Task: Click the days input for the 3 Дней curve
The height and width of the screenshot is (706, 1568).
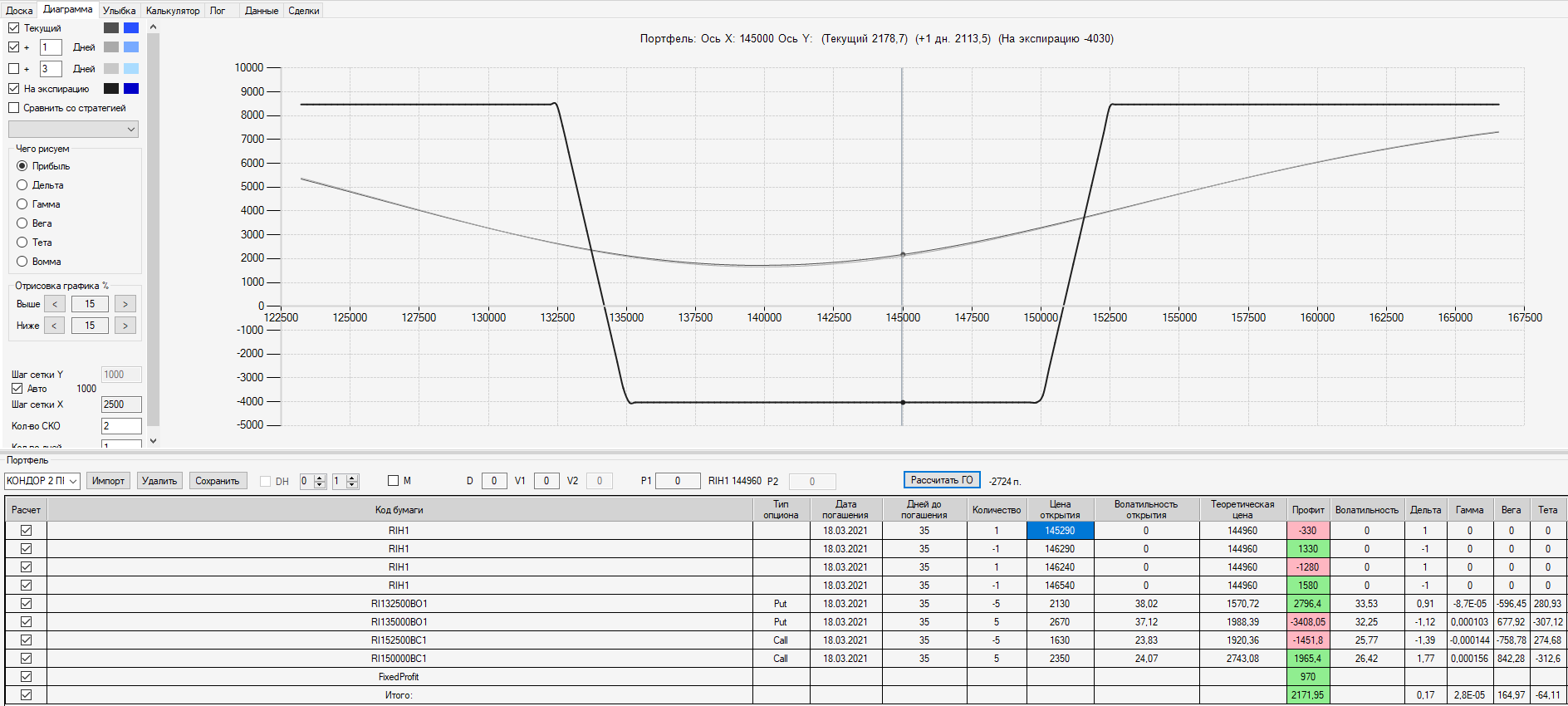Action: pos(51,69)
